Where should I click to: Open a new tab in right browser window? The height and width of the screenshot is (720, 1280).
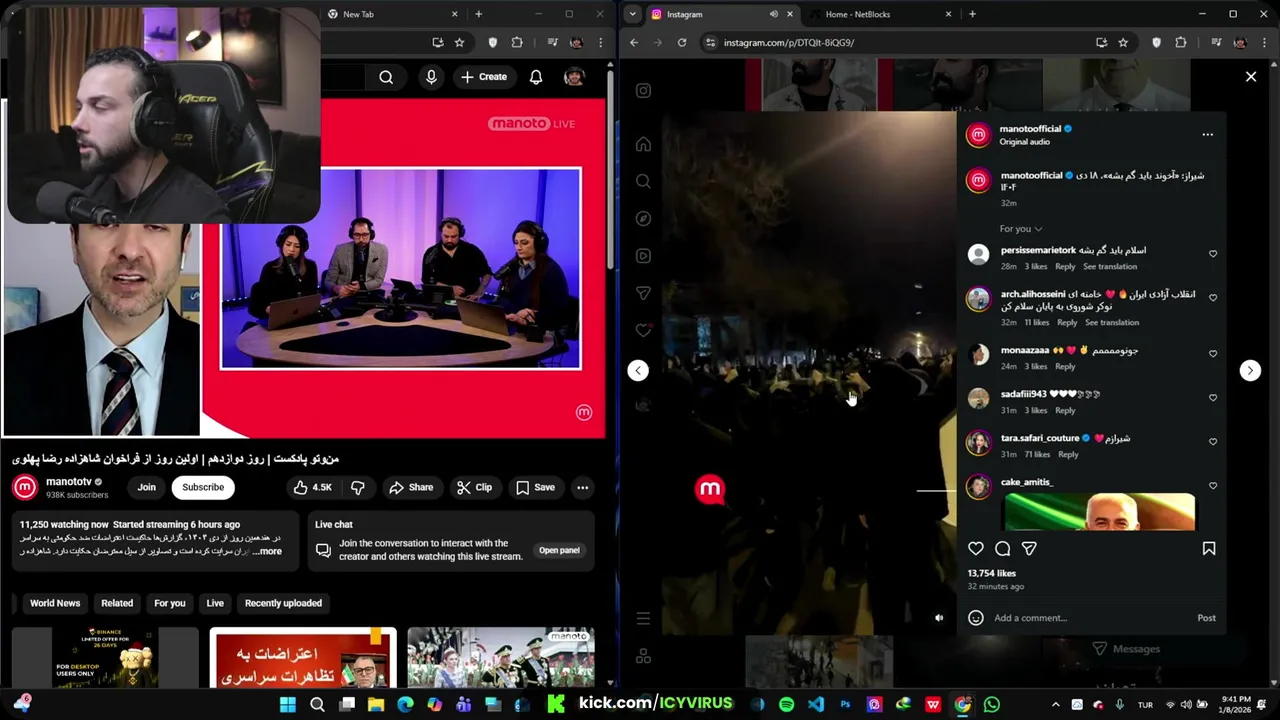(972, 14)
